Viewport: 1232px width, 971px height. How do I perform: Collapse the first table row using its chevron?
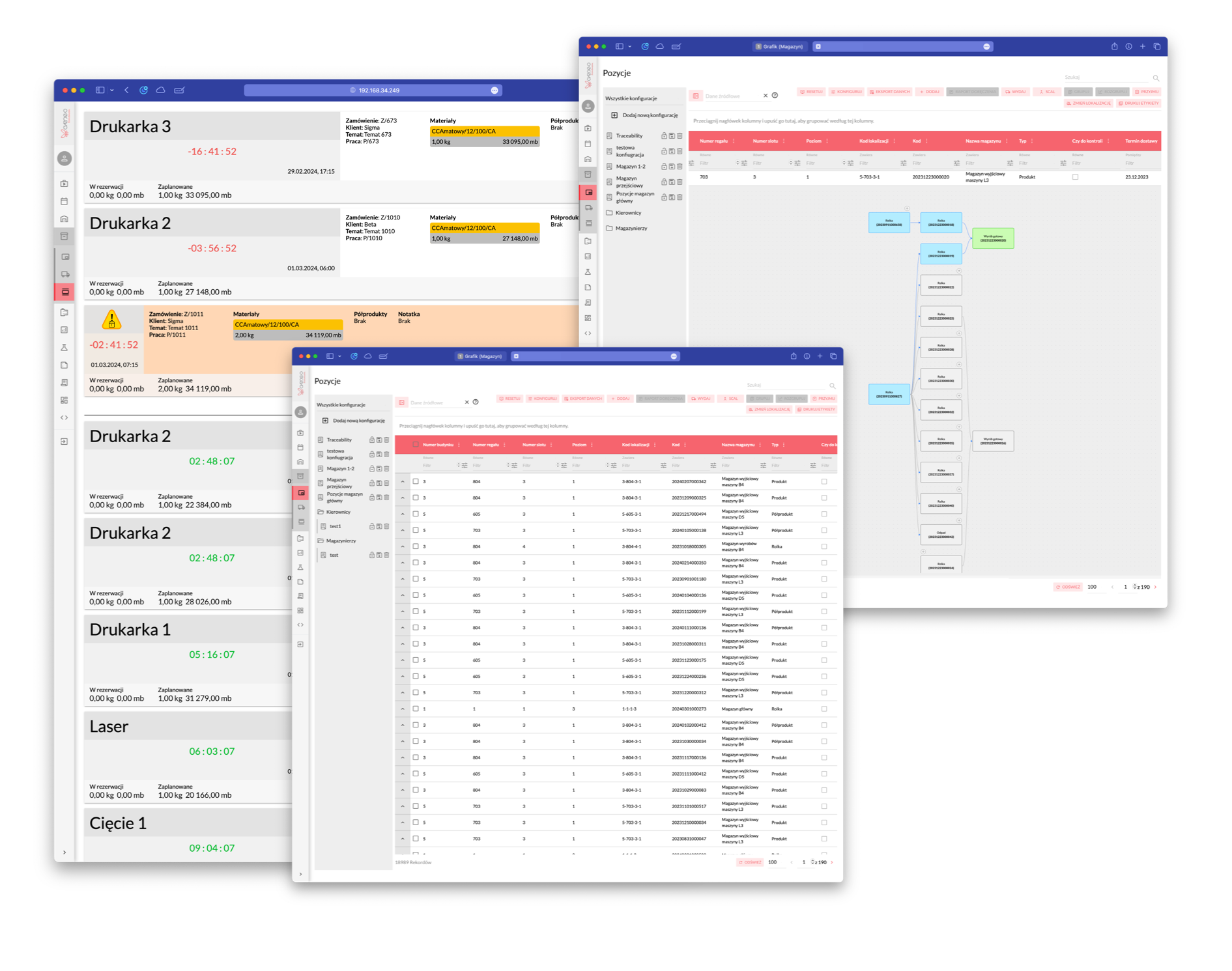pyautogui.click(x=403, y=481)
